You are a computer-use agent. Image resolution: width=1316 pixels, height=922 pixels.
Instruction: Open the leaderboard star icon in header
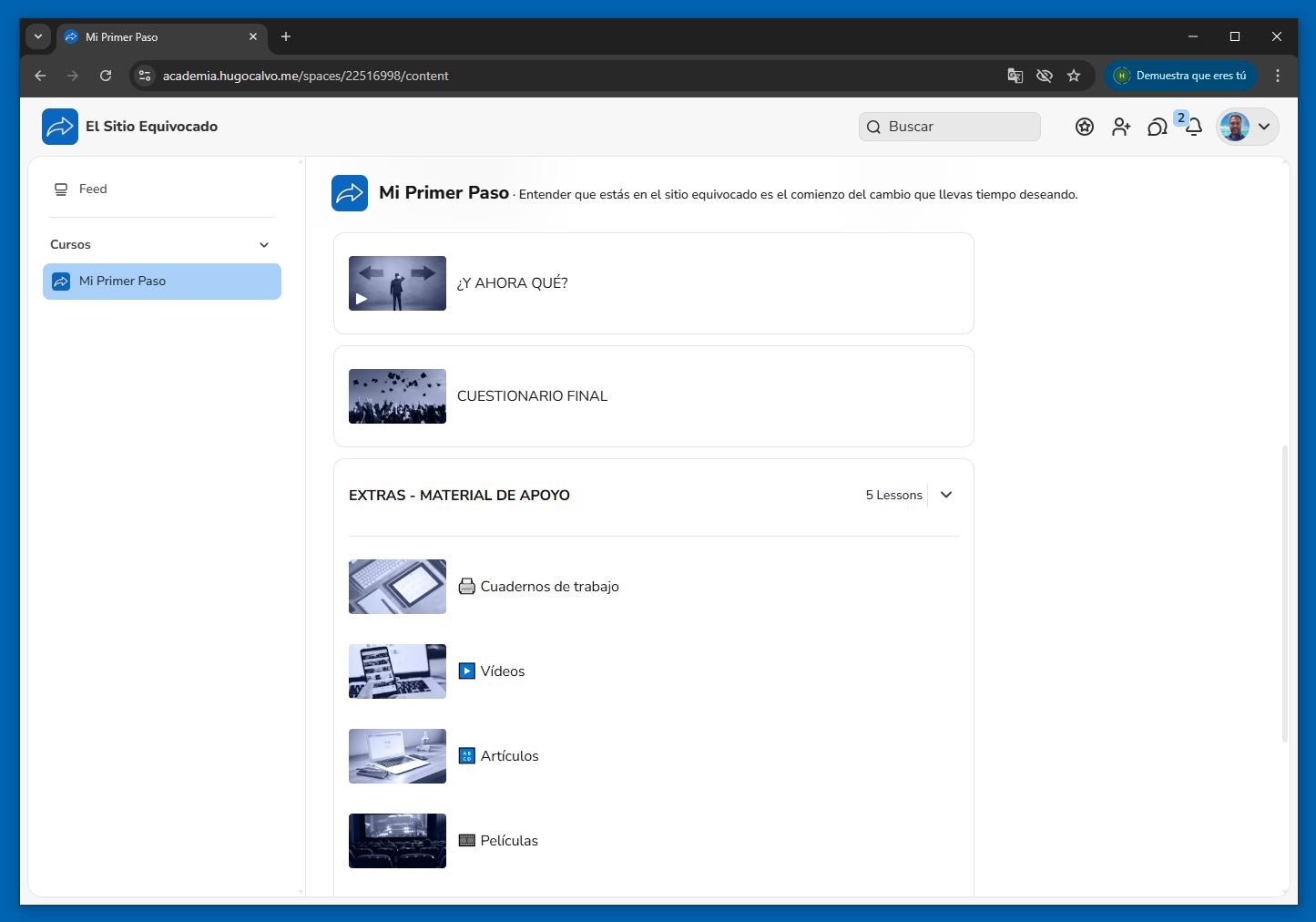(x=1085, y=127)
